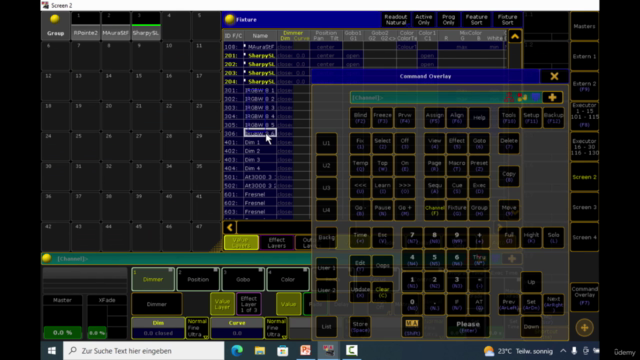Viewport: 640px width, 360px height.
Task: Toggle Blind (F2) in the Command Overlay
Action: pyautogui.click(x=360, y=118)
